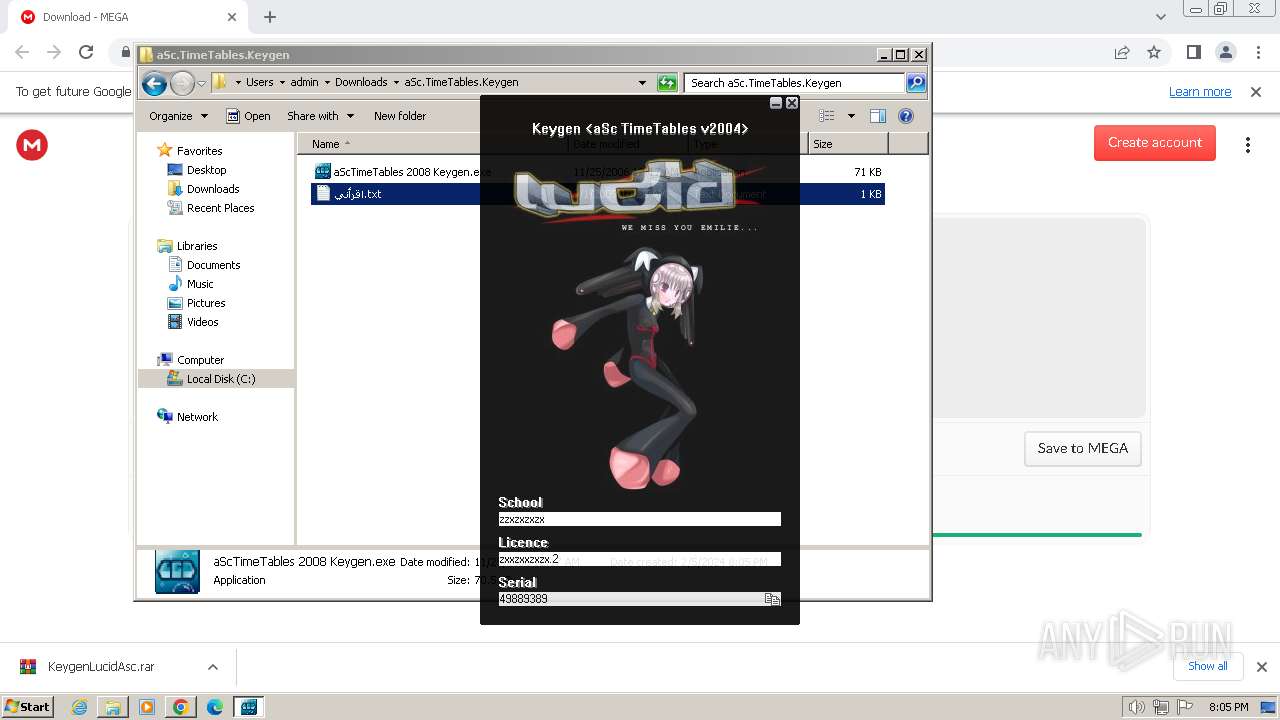Click the Explorer Back arrow button

[x=154, y=83]
